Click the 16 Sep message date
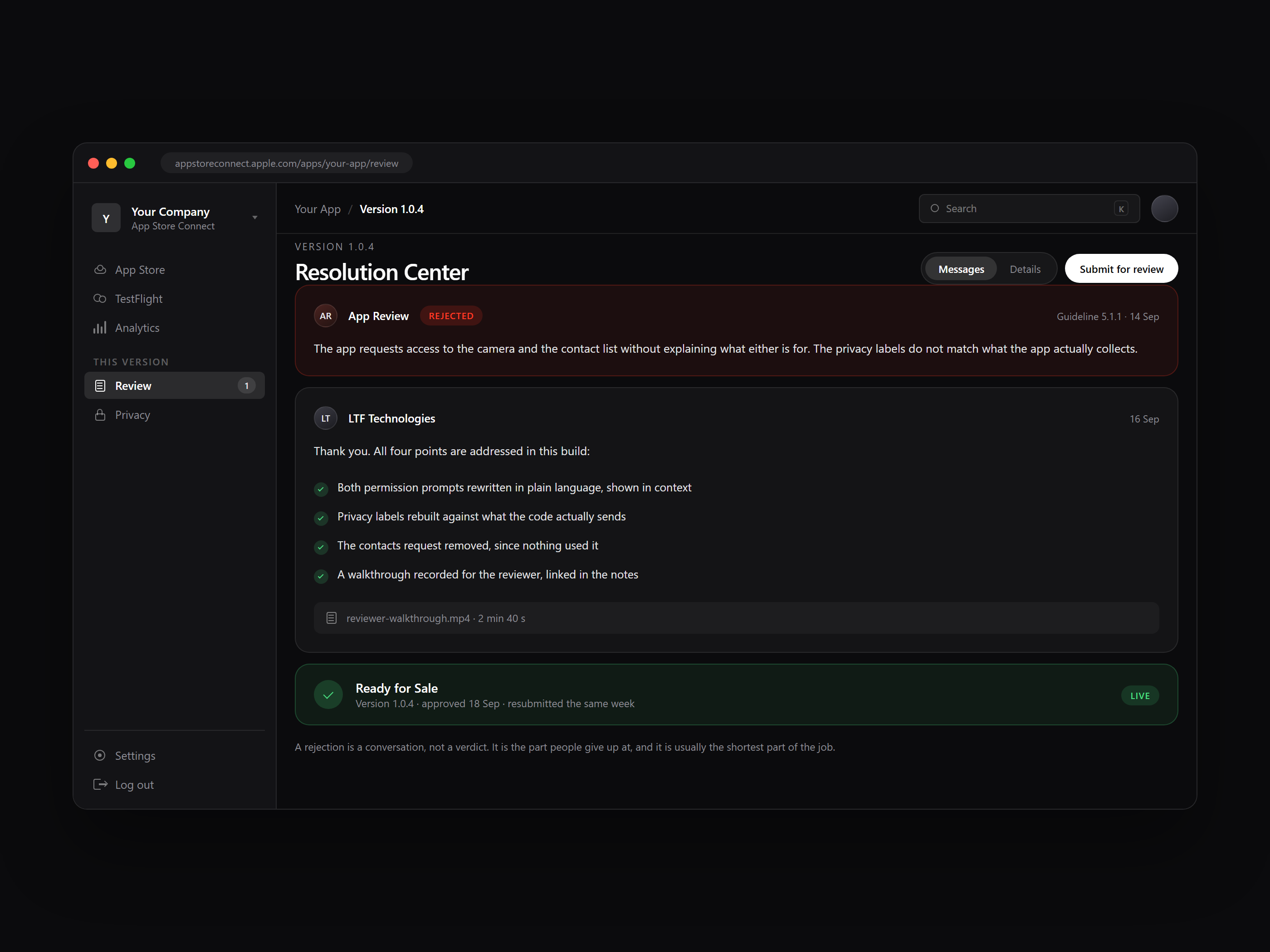The width and height of the screenshot is (1270, 952). (1144, 419)
